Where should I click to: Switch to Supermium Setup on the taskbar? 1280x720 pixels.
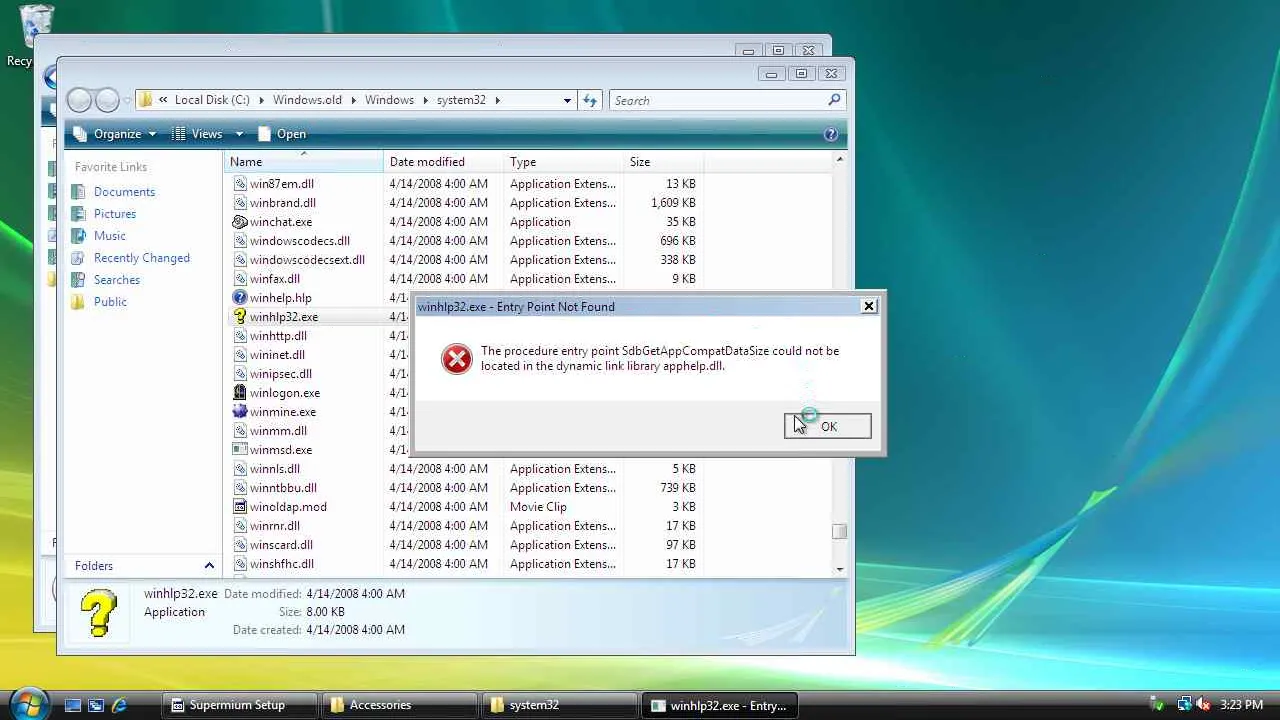(238, 705)
